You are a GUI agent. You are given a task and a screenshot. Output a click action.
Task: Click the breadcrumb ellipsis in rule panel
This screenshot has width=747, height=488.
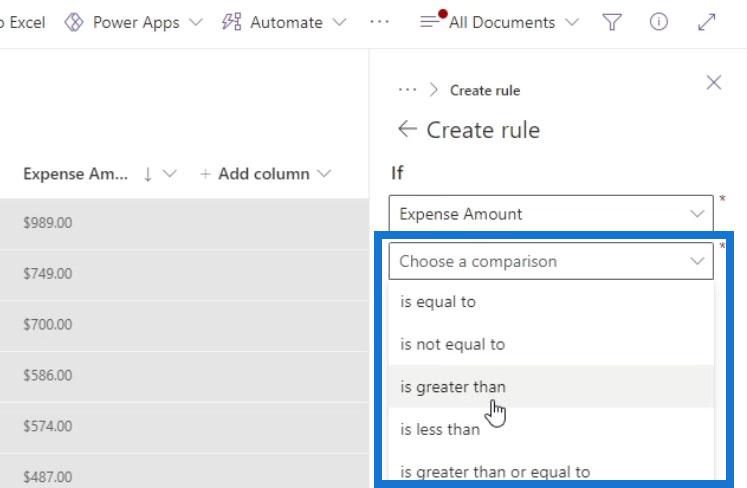407,90
